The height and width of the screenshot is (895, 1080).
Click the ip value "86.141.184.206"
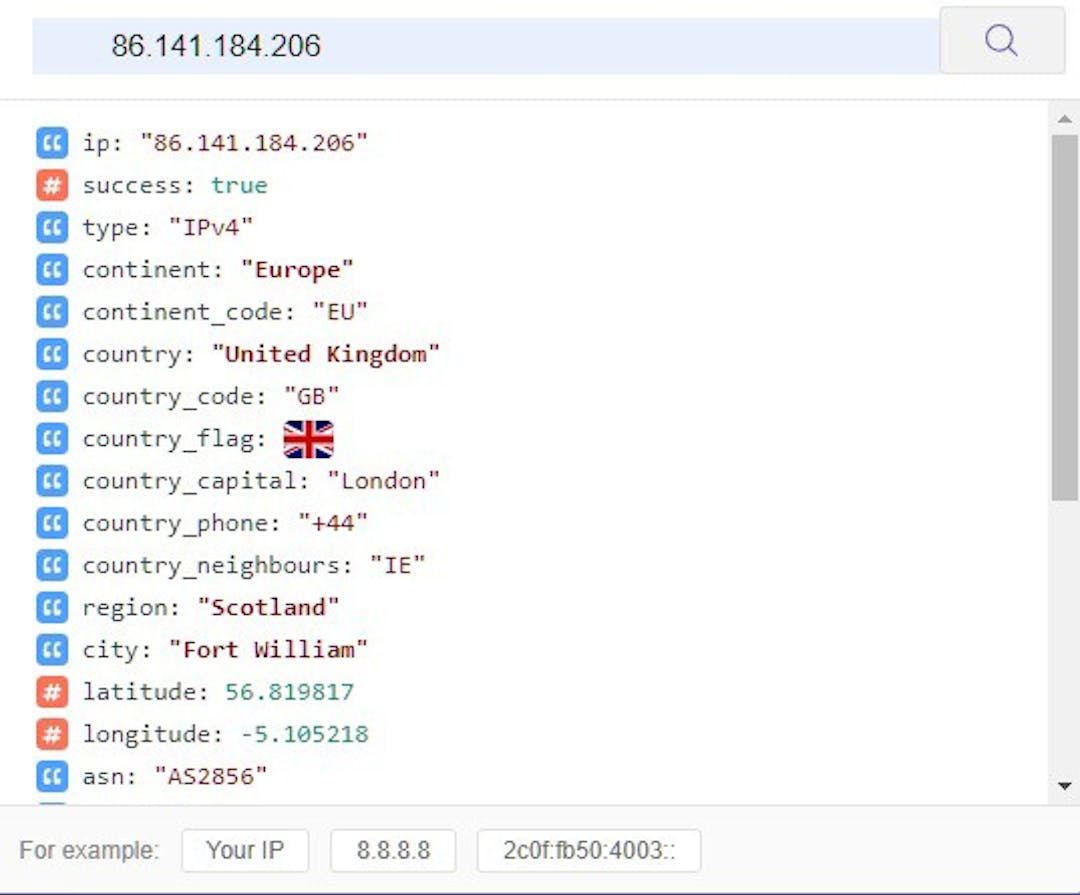pyautogui.click(x=253, y=143)
